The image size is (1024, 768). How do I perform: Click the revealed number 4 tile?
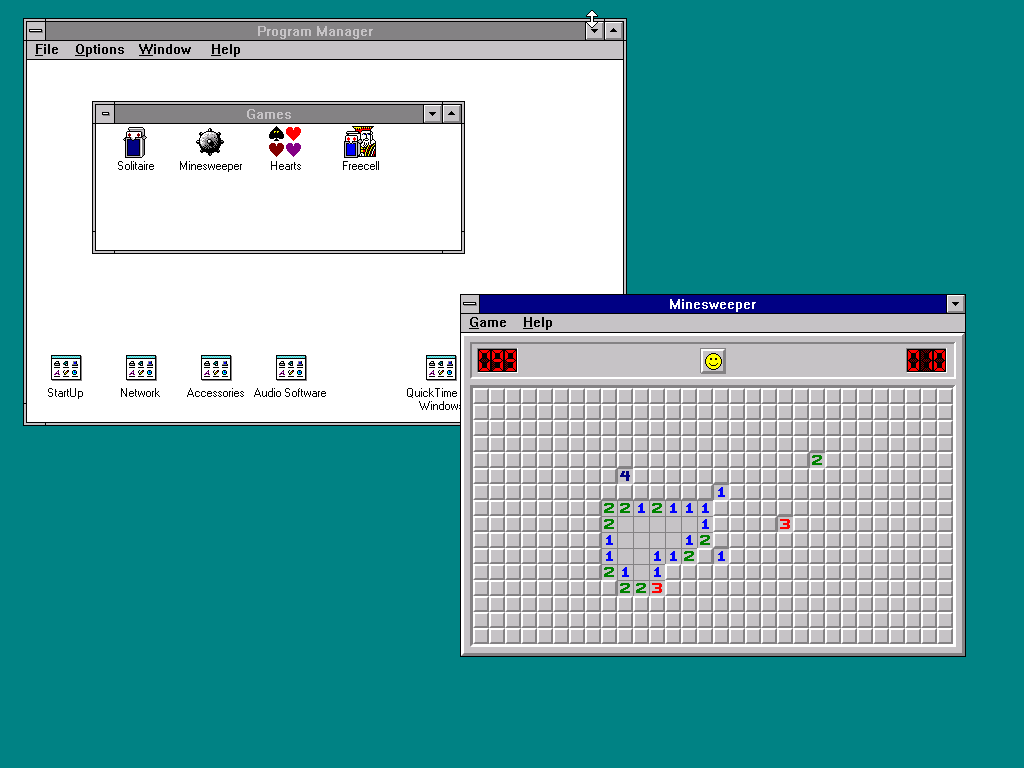point(625,476)
